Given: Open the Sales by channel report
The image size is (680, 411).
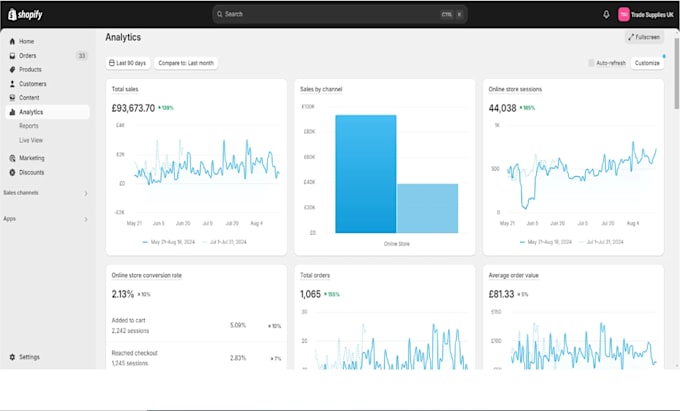Looking at the screenshot, I should (321, 89).
